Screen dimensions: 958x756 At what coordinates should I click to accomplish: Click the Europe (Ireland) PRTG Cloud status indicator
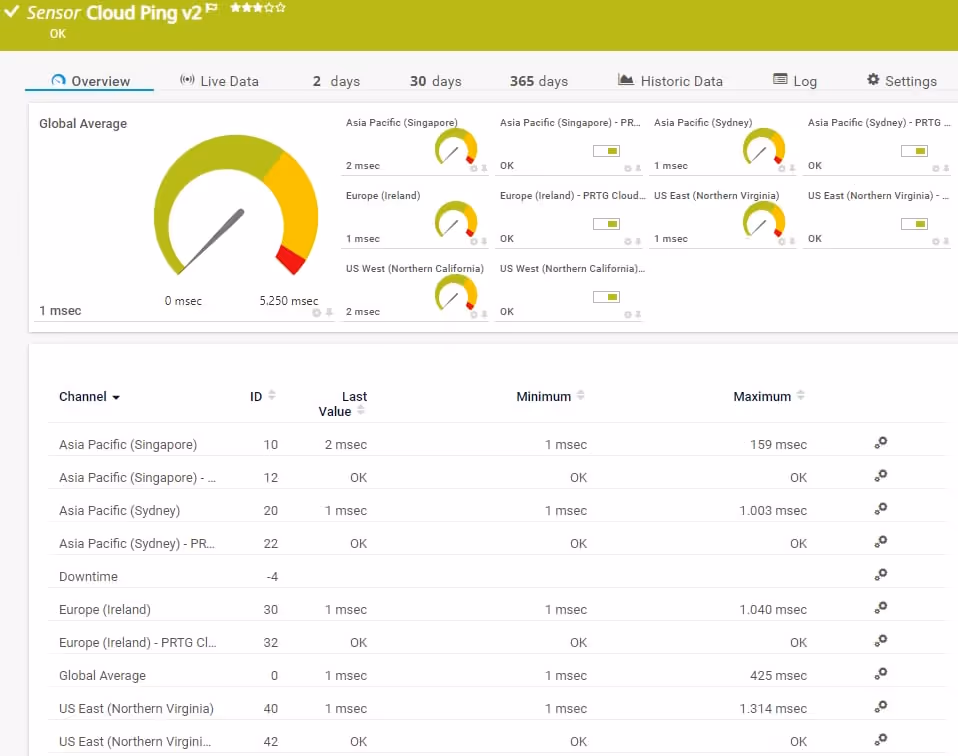(606, 224)
